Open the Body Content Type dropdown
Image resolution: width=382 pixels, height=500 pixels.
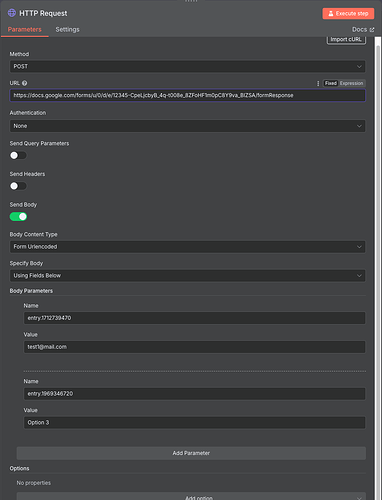tap(187, 247)
